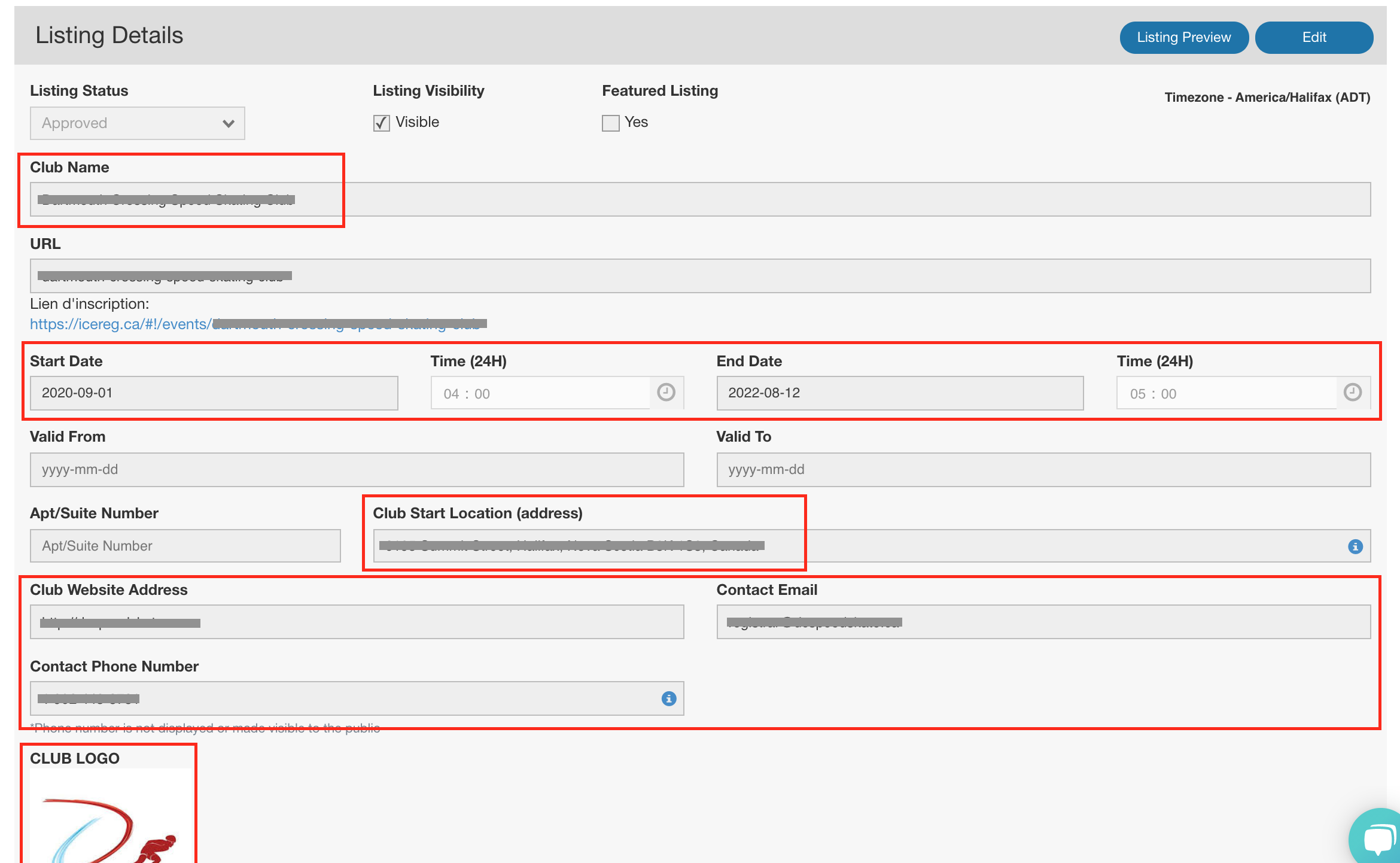This screenshot has width=1400, height=863.
Task: Click the Apt/Suite Number input field
Action: [x=185, y=546]
